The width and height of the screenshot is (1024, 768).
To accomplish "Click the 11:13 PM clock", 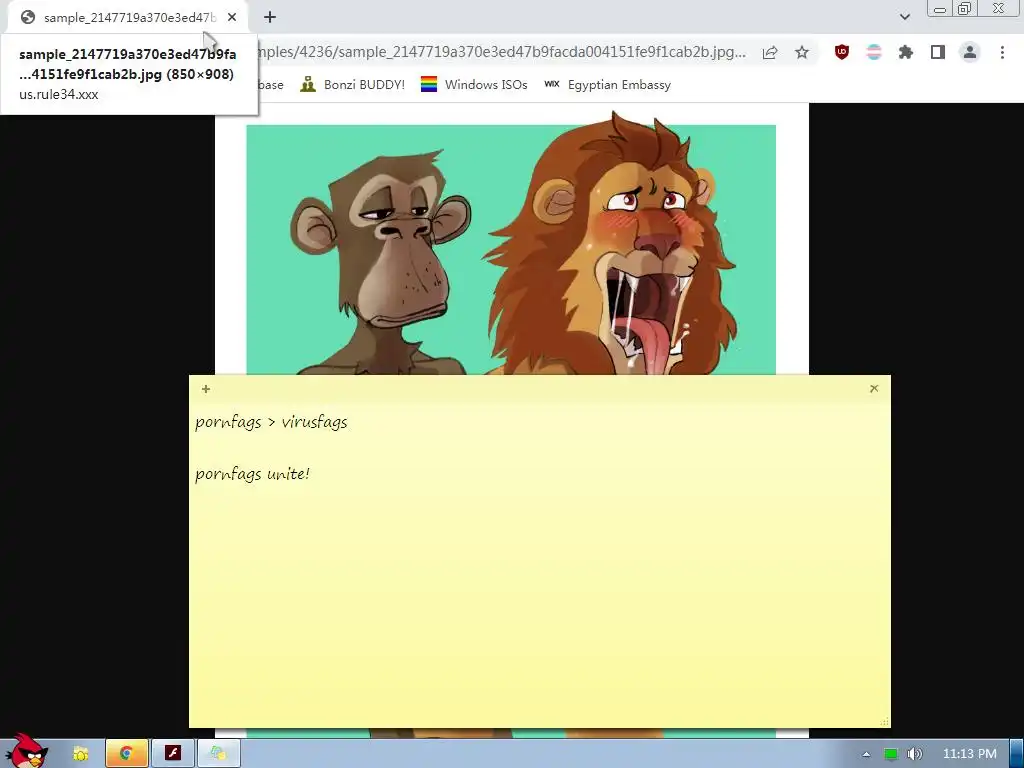I will [x=970, y=754].
